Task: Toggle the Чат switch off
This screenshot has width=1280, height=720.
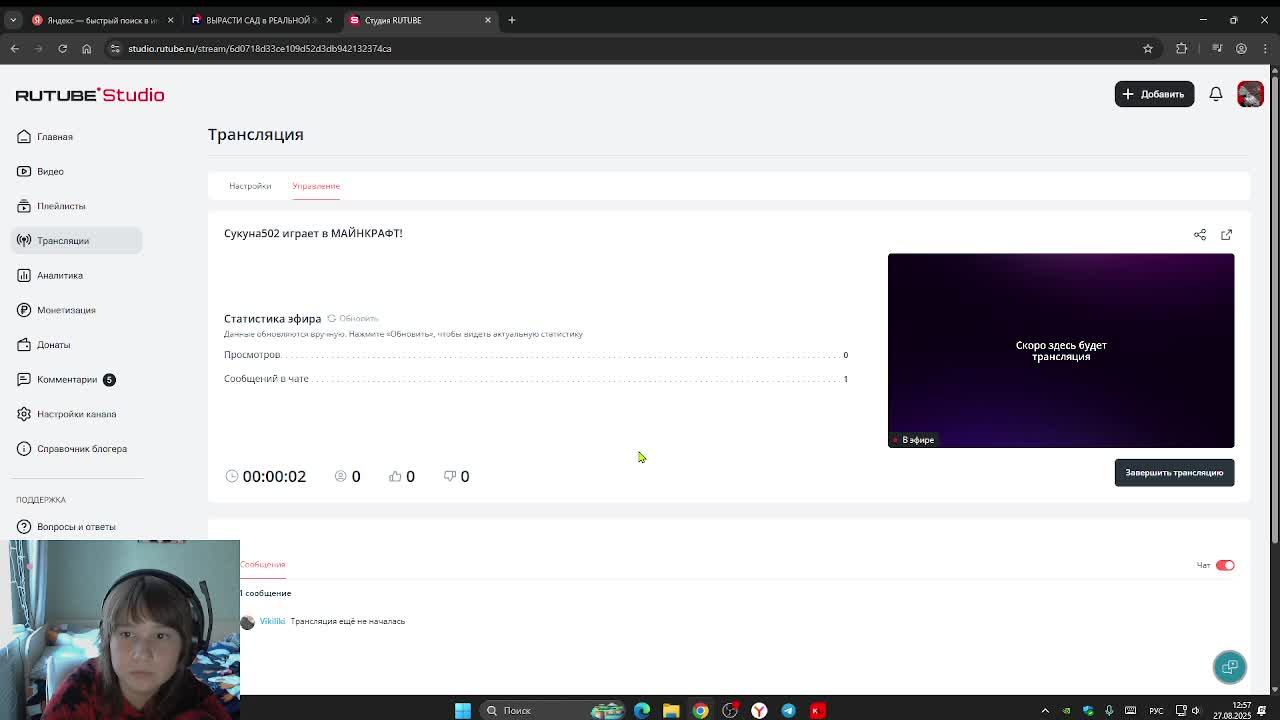Action: [x=1225, y=565]
